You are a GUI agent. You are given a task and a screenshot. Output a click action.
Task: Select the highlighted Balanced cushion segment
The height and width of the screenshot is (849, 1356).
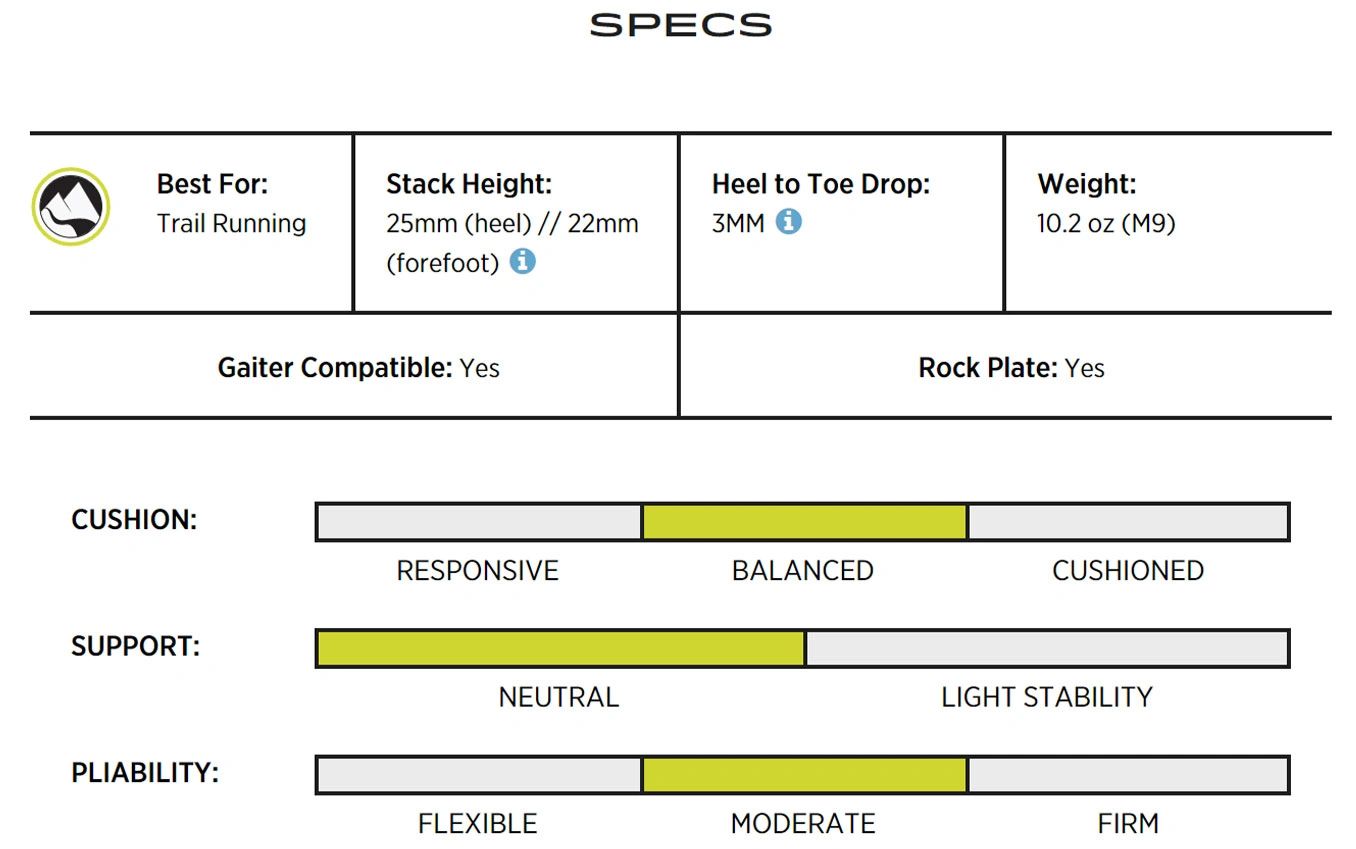pos(804,522)
